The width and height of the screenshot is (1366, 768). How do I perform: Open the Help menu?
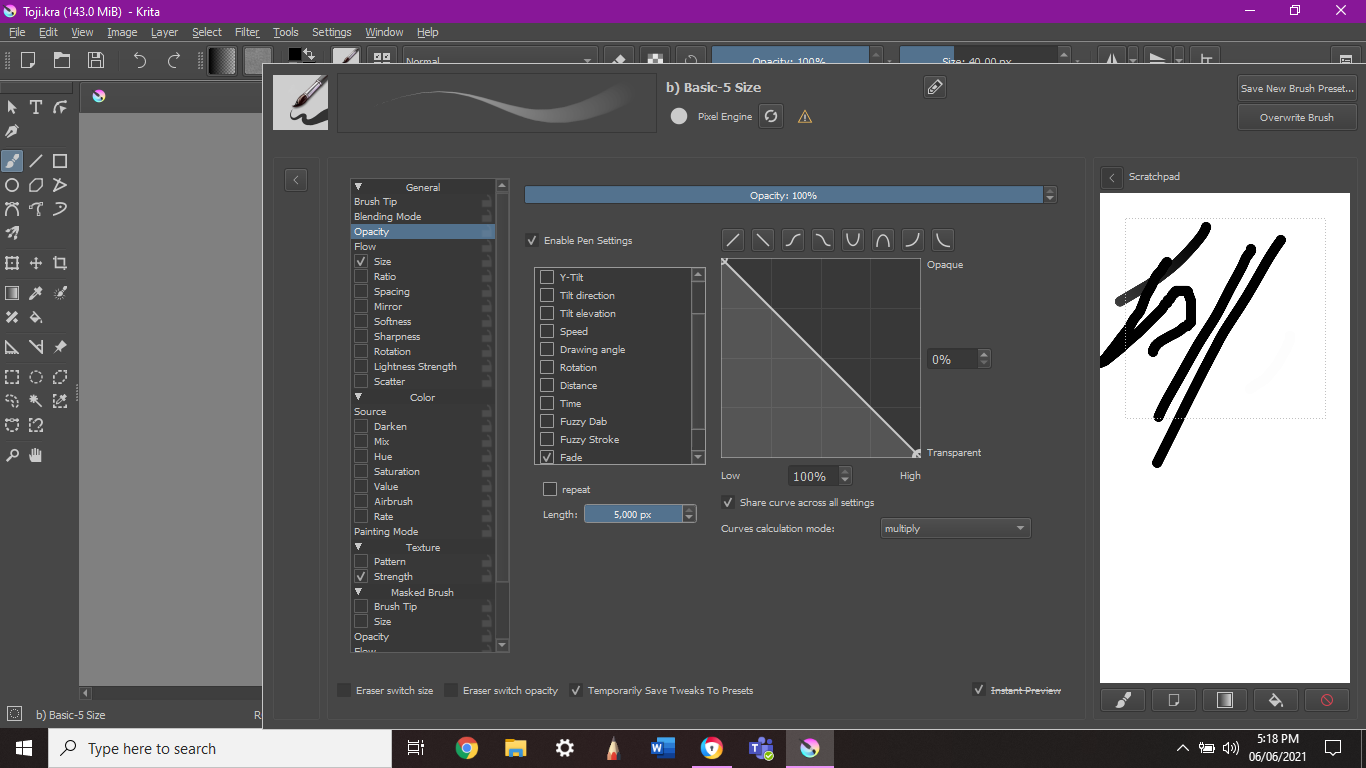point(428,32)
